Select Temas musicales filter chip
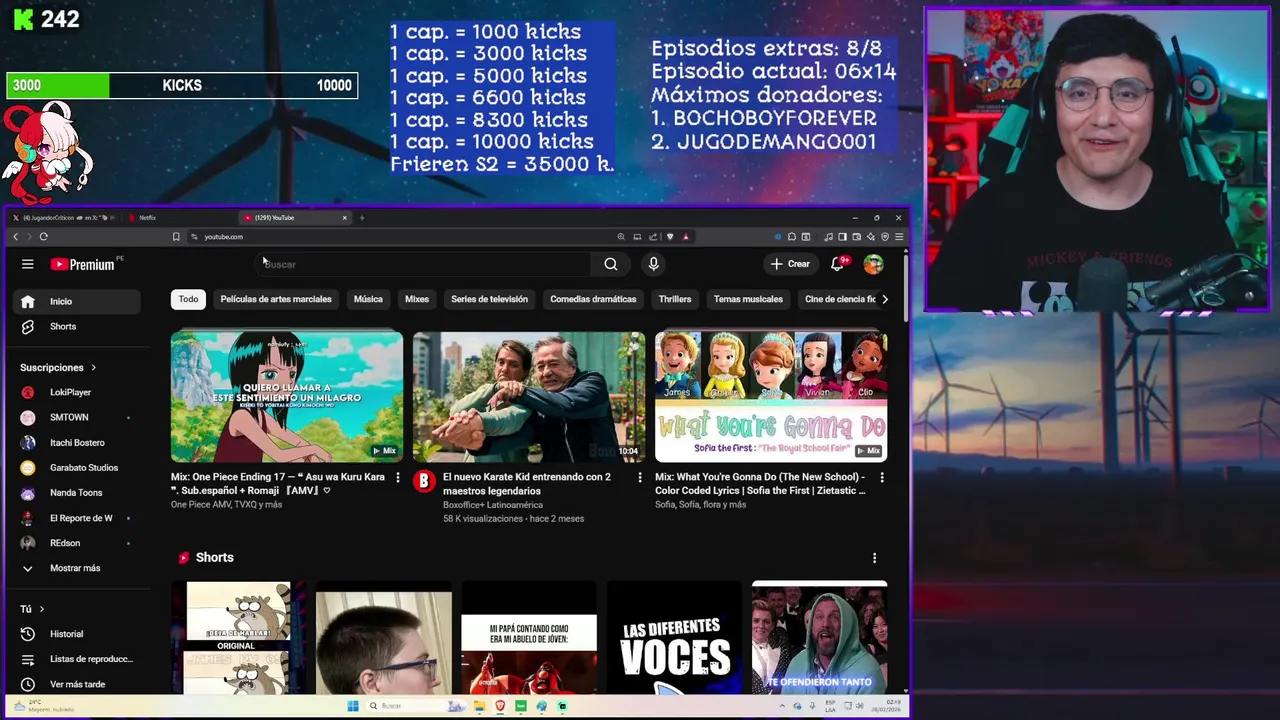 [x=748, y=299]
